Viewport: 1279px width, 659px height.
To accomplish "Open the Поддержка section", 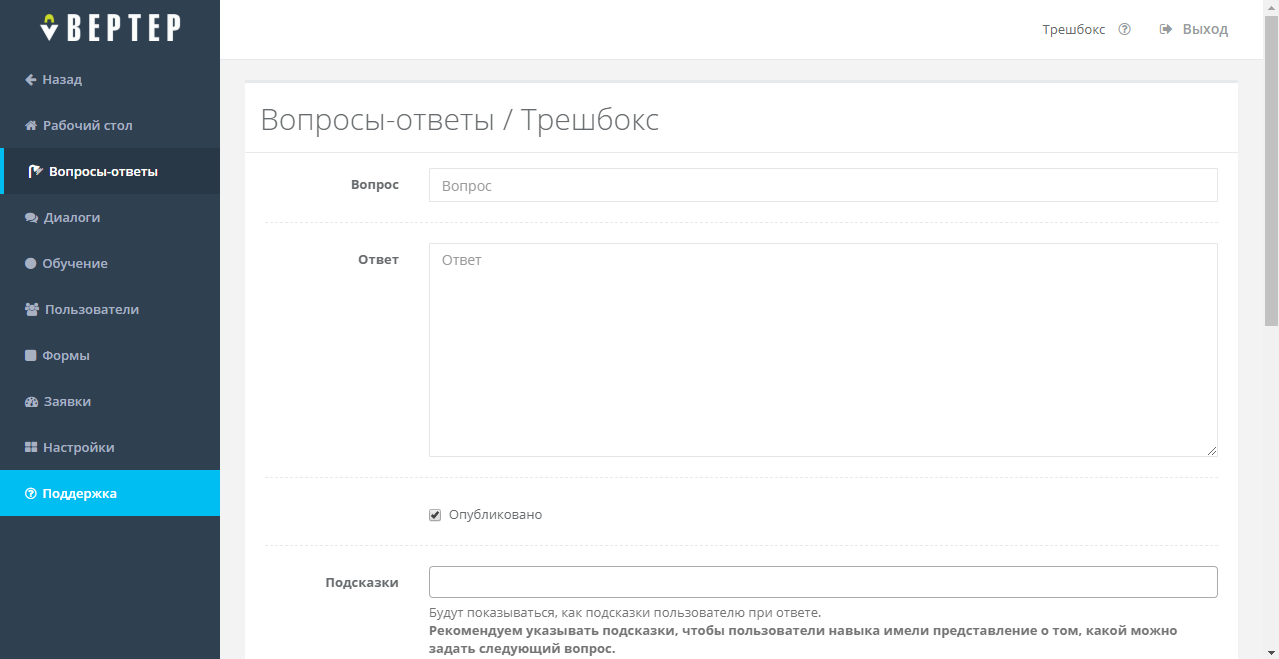I will coord(110,493).
